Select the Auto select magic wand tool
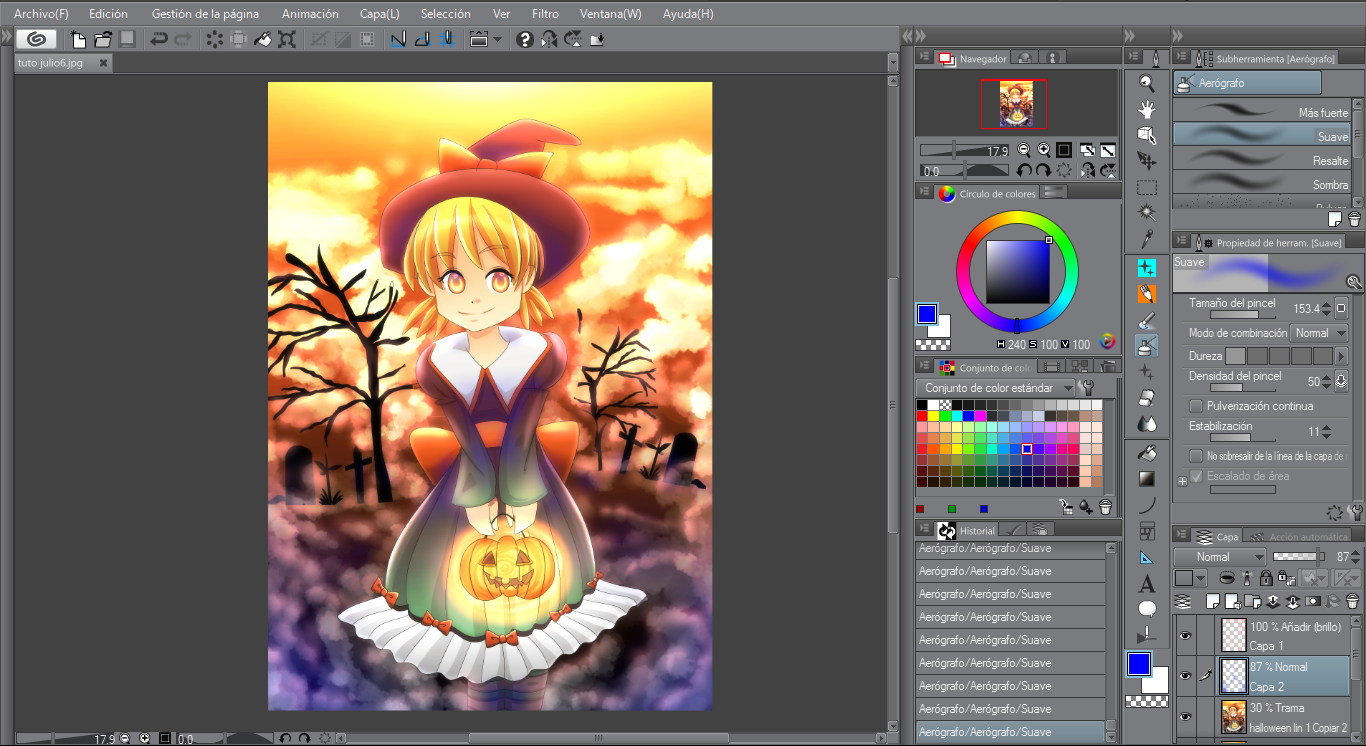The height and width of the screenshot is (746, 1366). pos(1147,213)
